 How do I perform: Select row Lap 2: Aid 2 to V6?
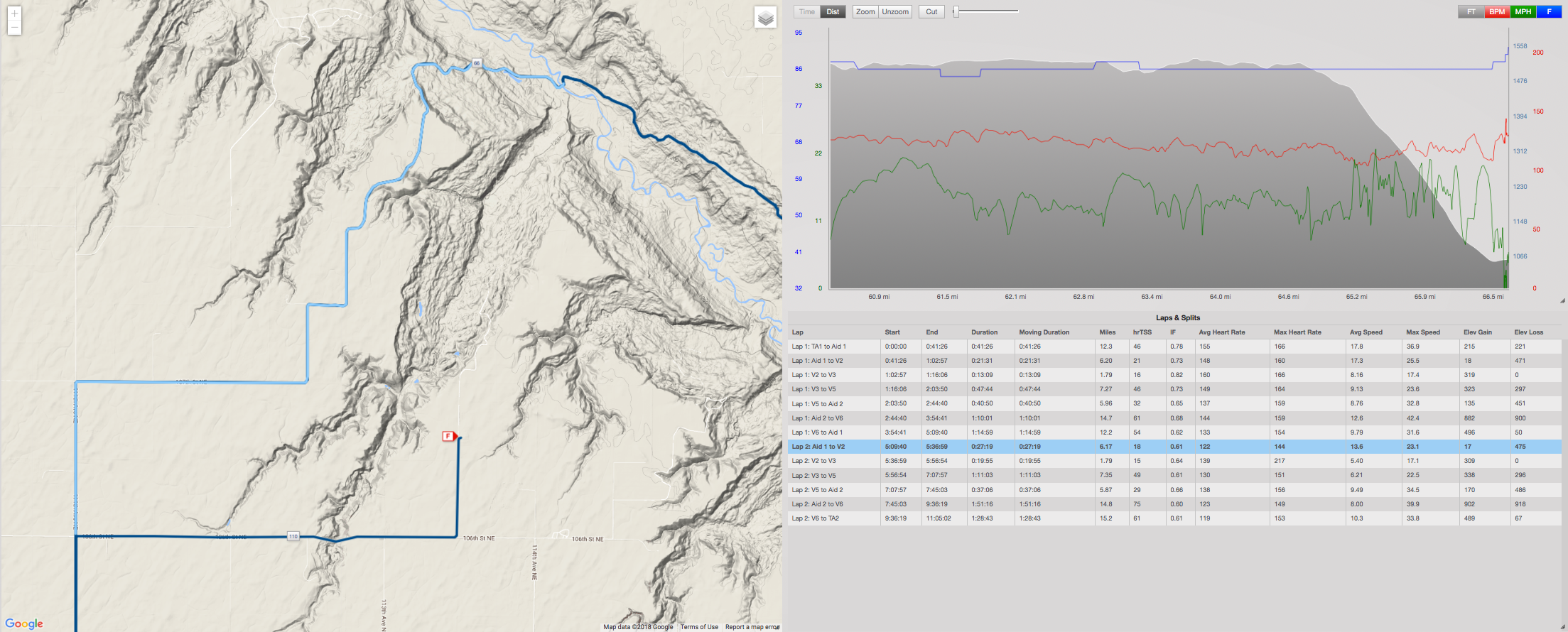(1174, 504)
